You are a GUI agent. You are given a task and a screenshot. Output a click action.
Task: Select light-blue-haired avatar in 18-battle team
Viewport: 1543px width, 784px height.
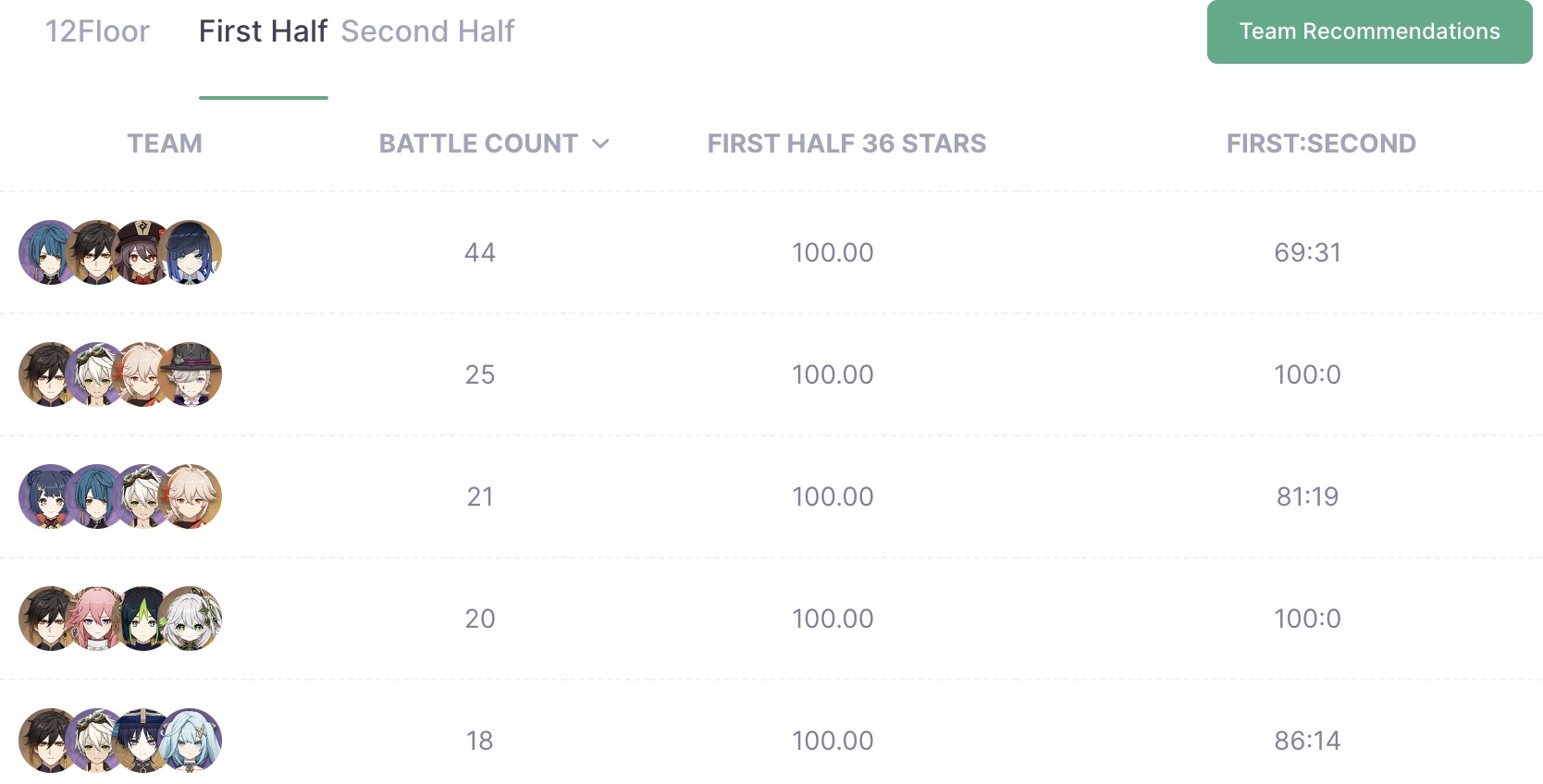click(190, 741)
